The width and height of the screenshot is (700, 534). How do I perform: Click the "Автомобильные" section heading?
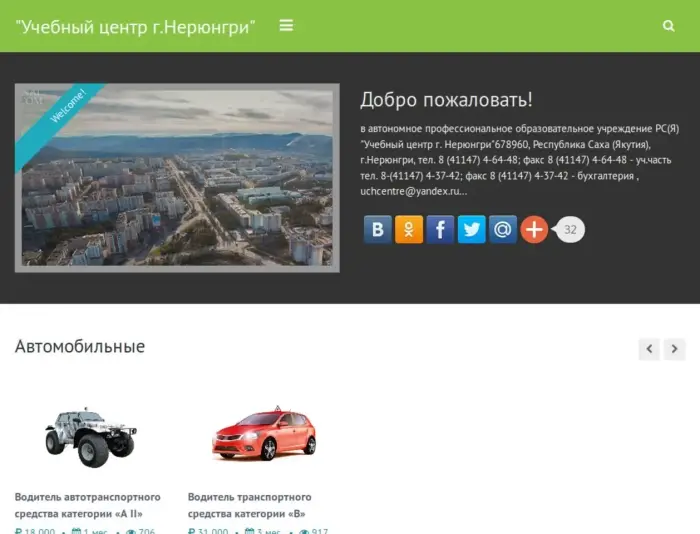[80, 347]
